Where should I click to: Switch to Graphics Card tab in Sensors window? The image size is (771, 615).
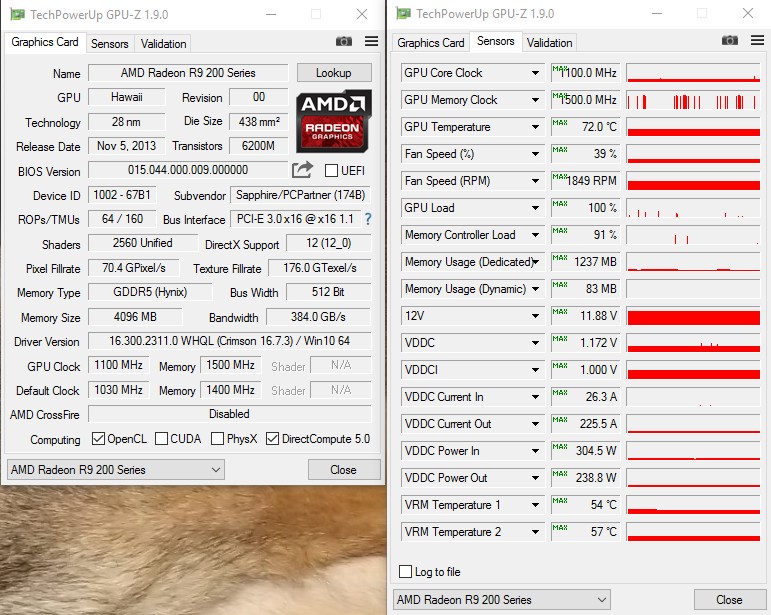(x=430, y=43)
